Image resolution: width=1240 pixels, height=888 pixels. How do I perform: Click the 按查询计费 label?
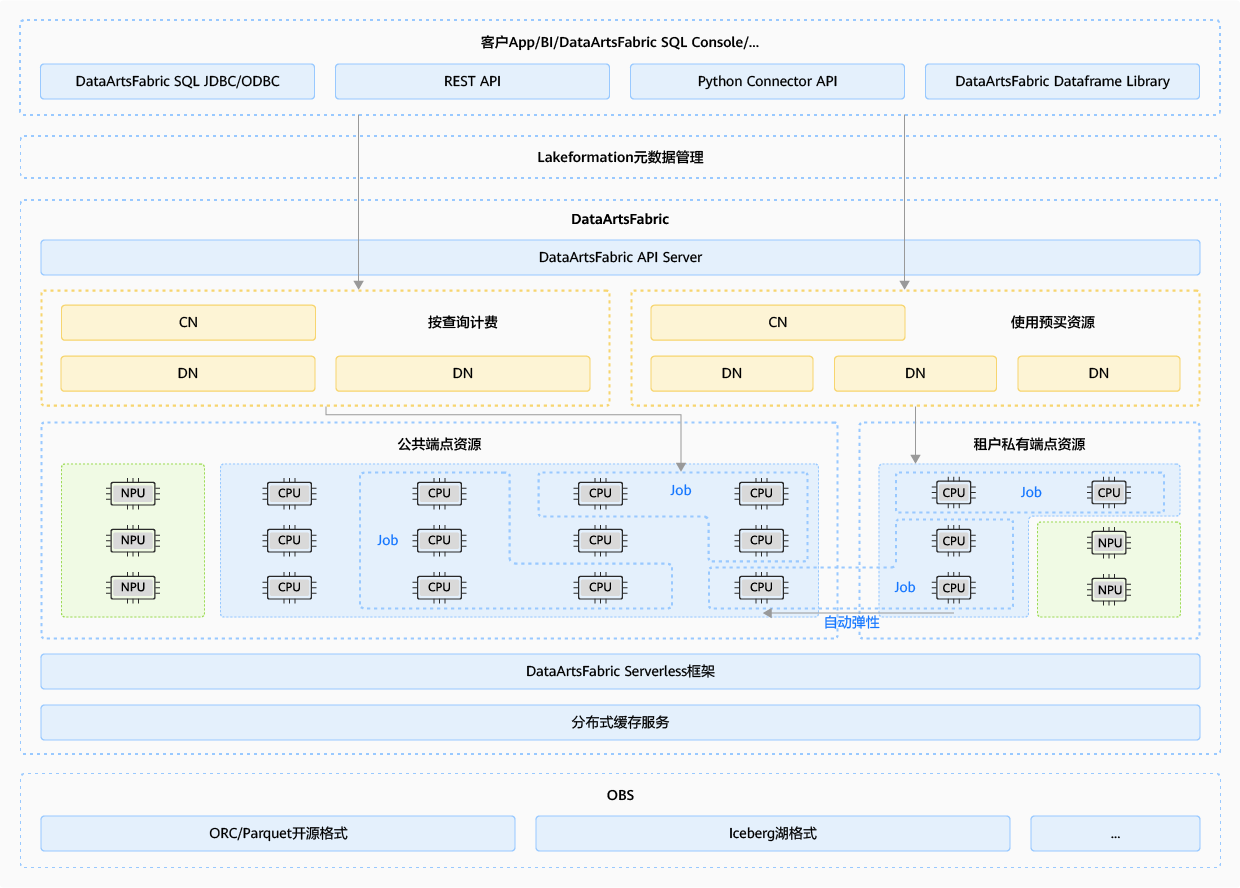463,323
